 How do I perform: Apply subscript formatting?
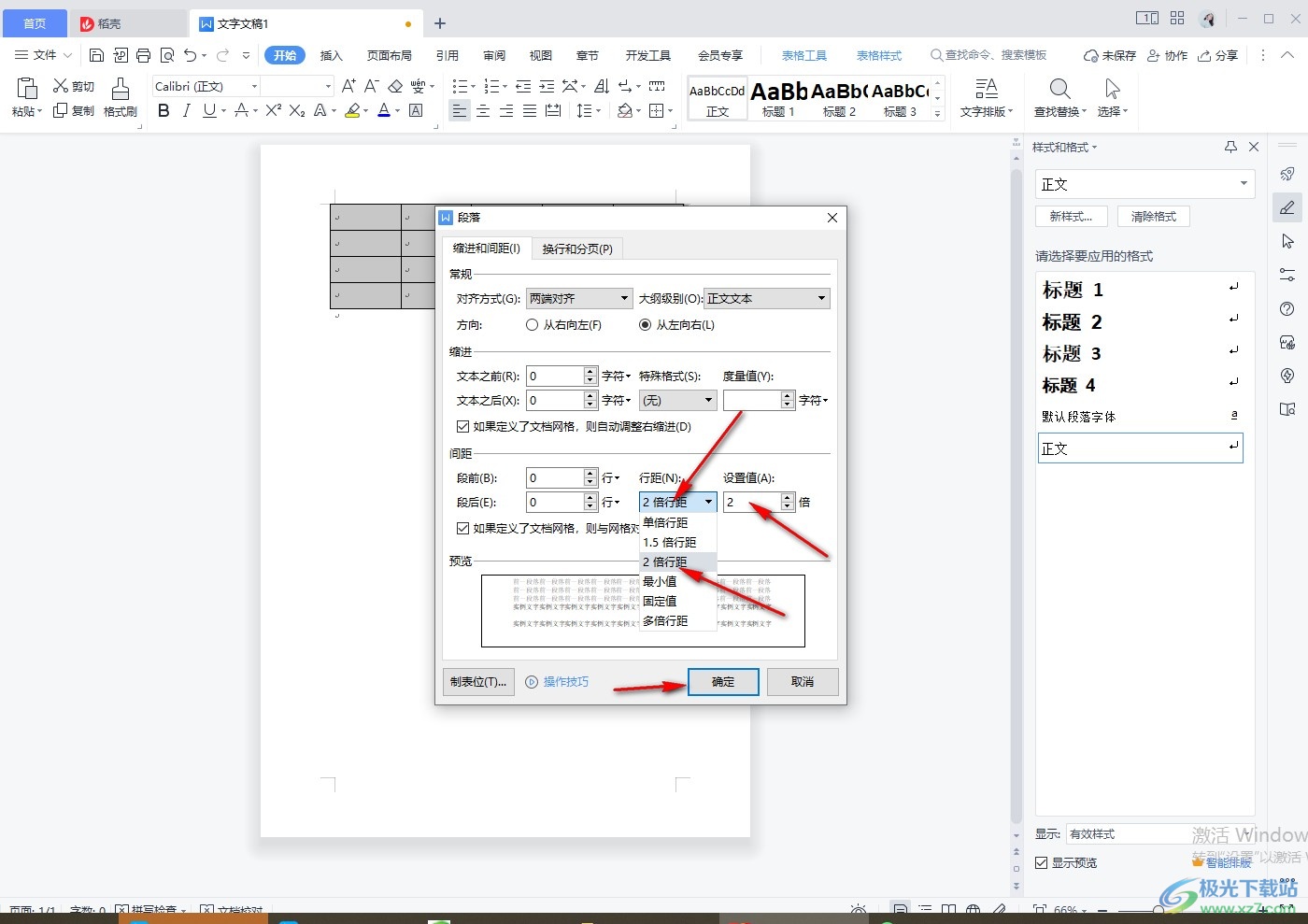click(297, 110)
